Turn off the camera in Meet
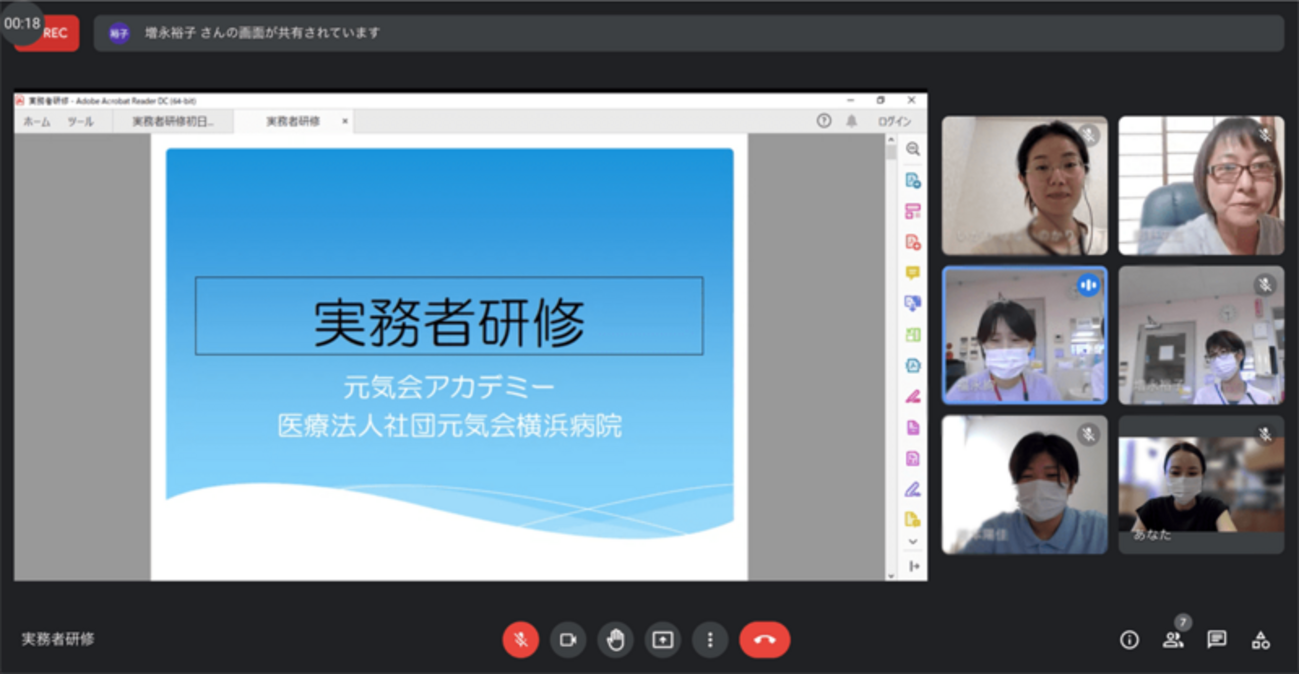 [568, 639]
